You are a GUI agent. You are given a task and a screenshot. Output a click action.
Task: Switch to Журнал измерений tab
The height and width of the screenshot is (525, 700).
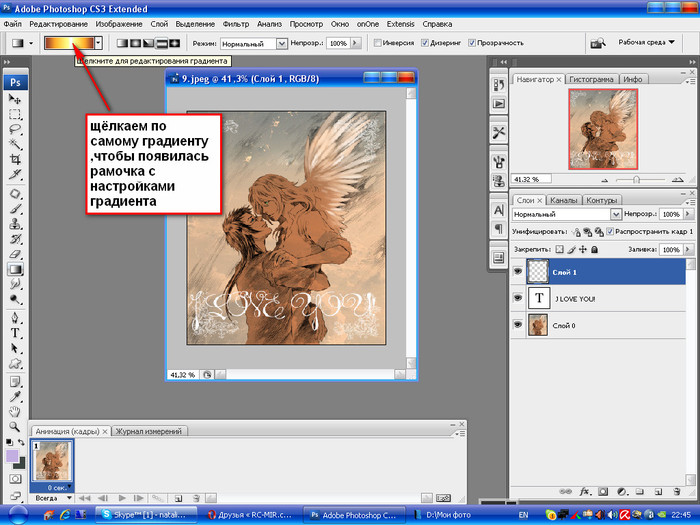click(x=149, y=431)
